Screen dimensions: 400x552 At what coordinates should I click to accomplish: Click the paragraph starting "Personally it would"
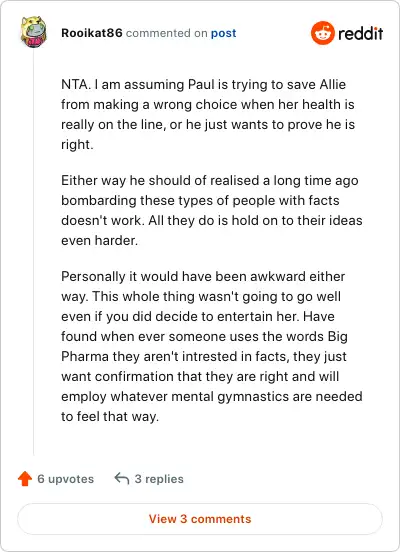pos(212,346)
